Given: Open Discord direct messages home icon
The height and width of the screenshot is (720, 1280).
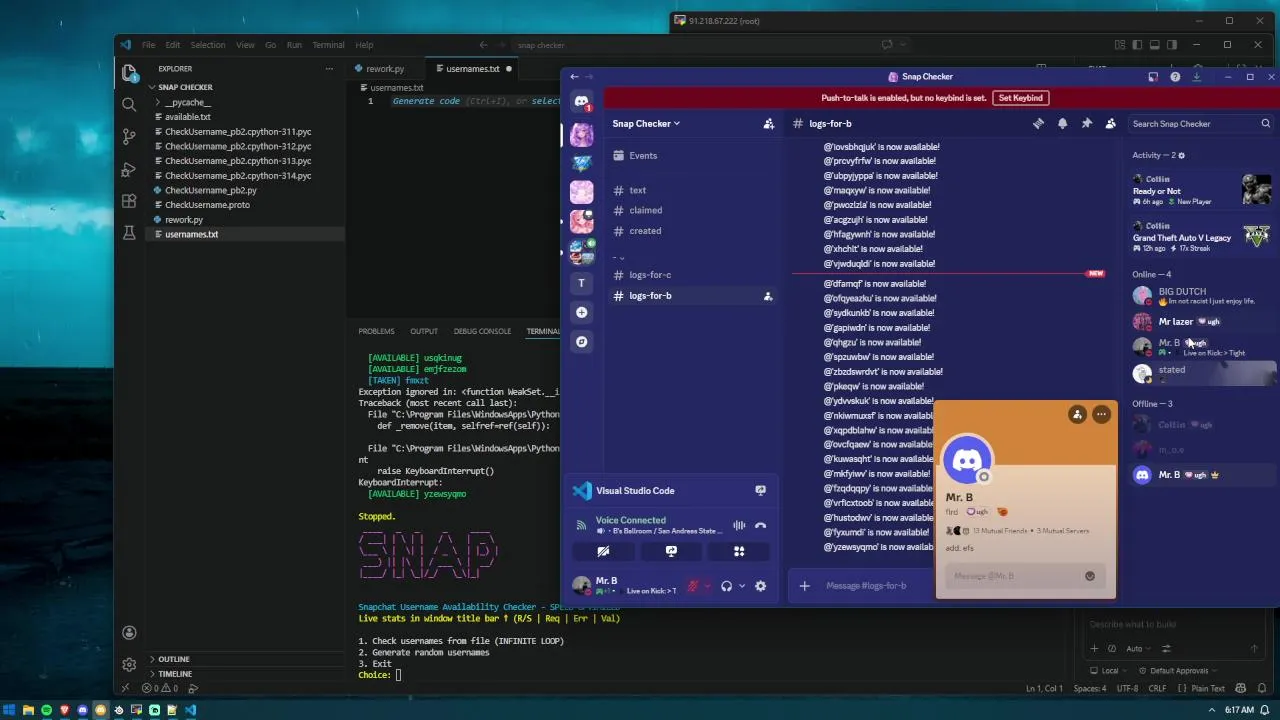Looking at the screenshot, I should pos(581,102).
